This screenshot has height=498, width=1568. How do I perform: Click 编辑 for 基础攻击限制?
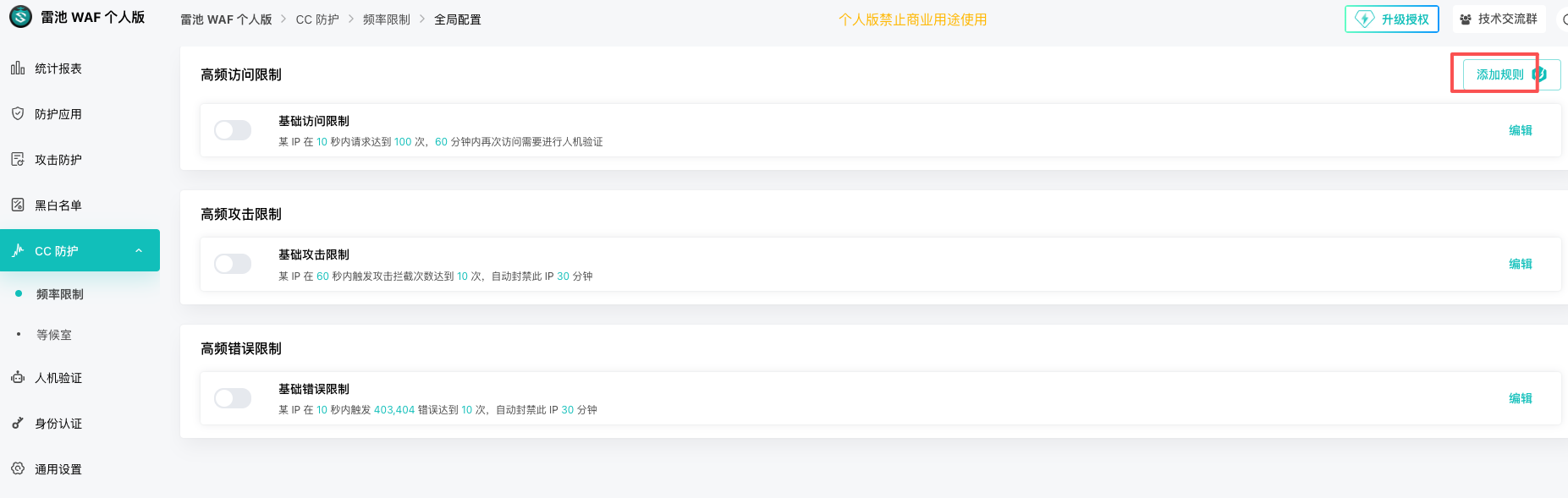[1521, 264]
